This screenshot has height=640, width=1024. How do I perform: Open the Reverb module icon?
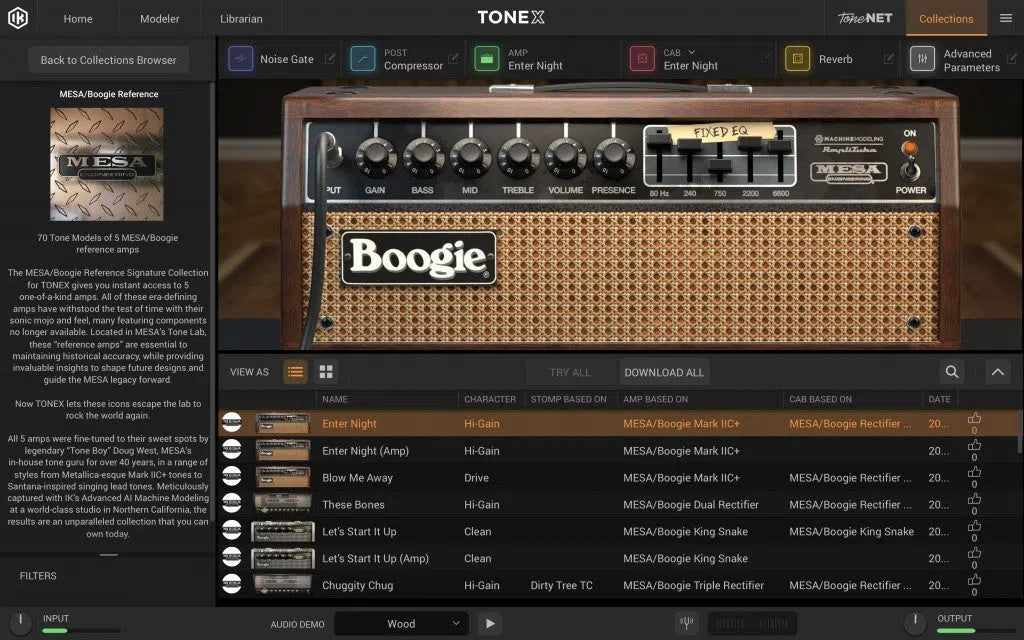coord(796,59)
